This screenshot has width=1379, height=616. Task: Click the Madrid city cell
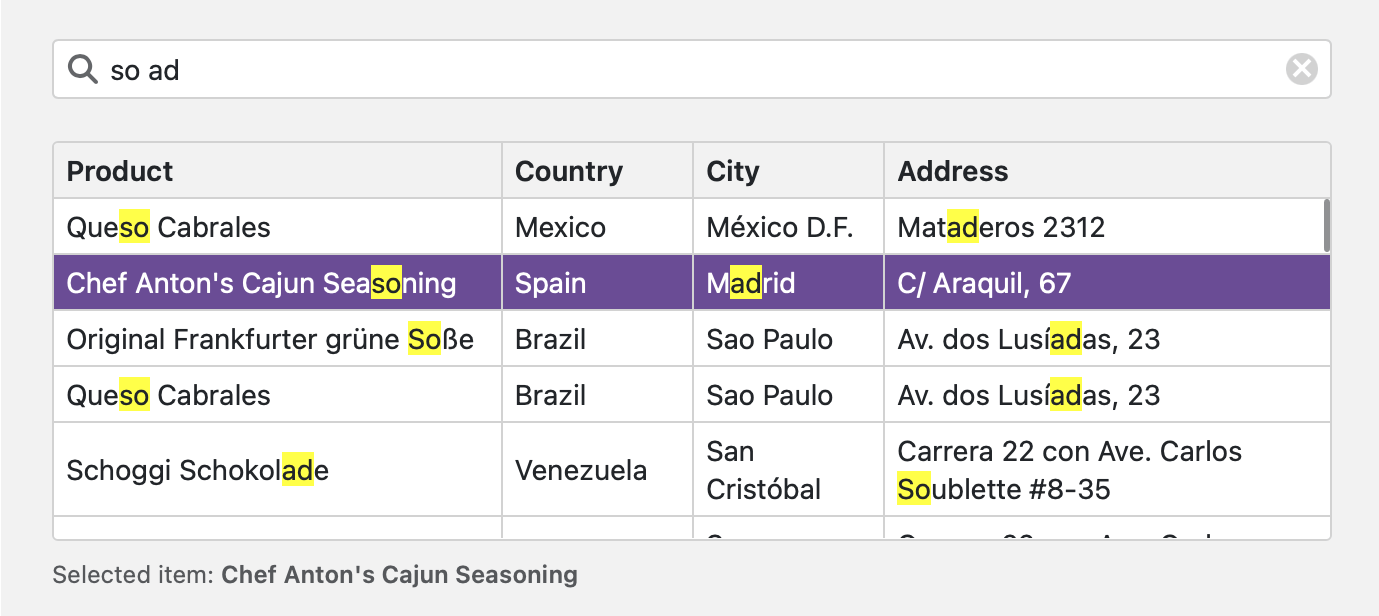pyautogui.click(x=750, y=283)
